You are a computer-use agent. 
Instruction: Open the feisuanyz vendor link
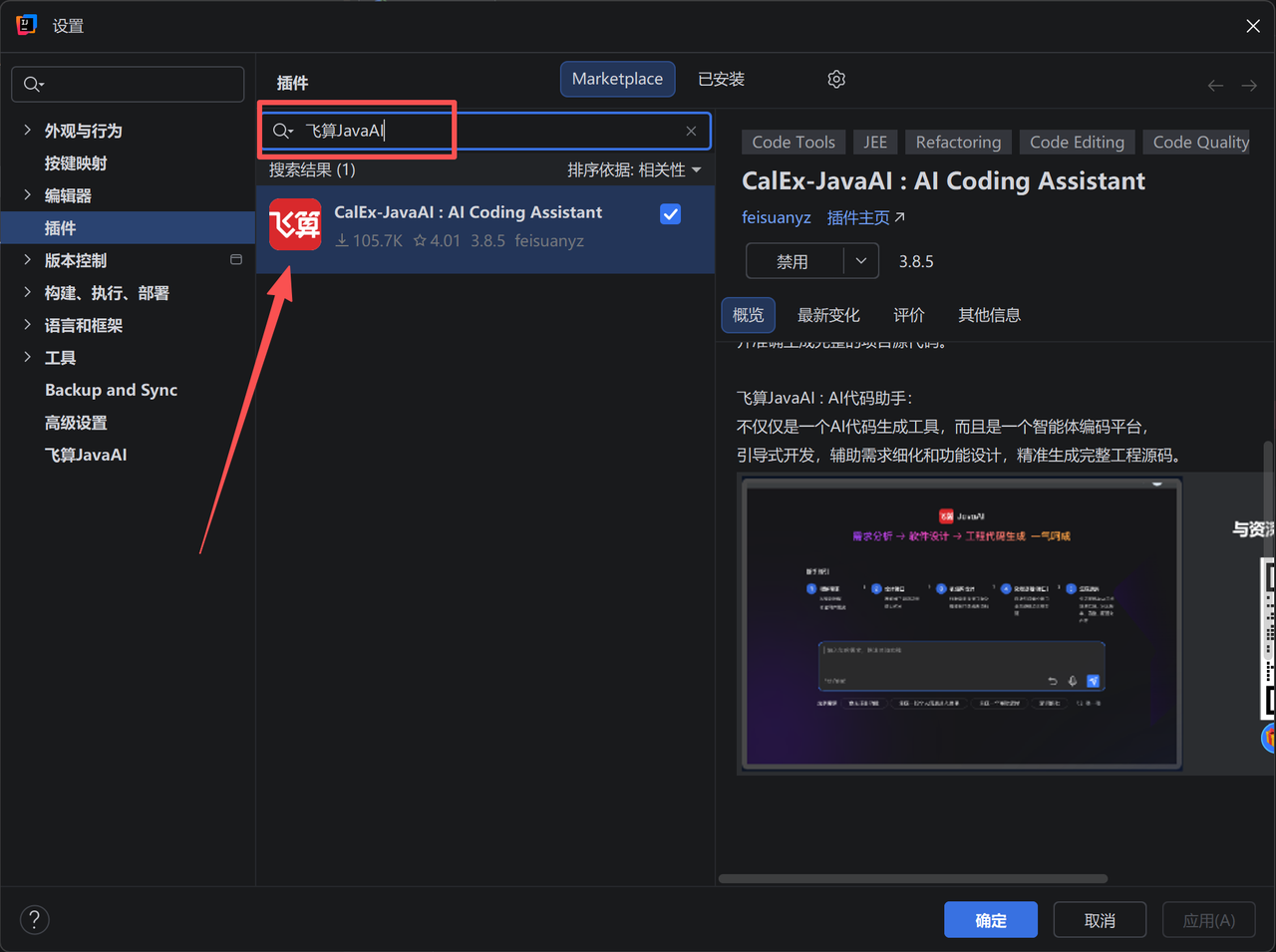[x=777, y=217]
